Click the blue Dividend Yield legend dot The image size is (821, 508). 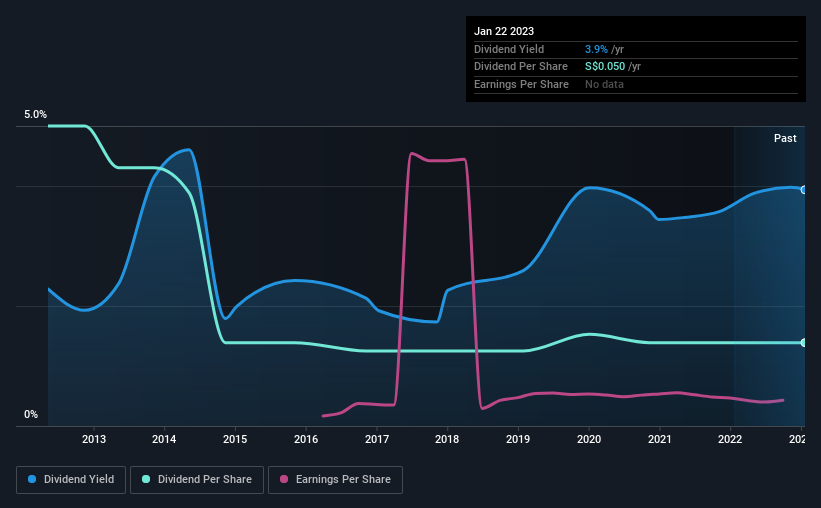[32, 479]
